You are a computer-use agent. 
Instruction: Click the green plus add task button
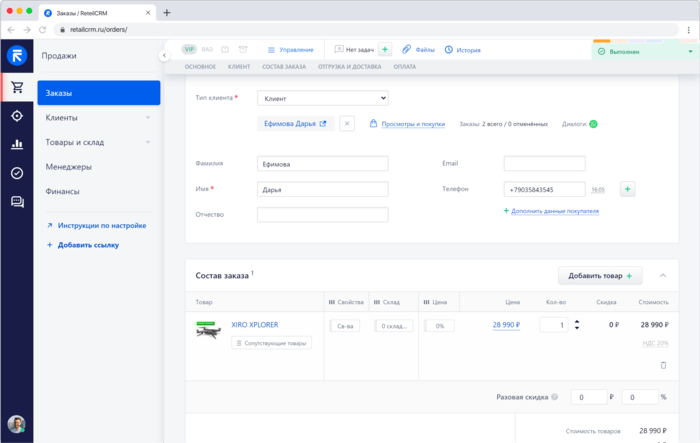(x=385, y=49)
